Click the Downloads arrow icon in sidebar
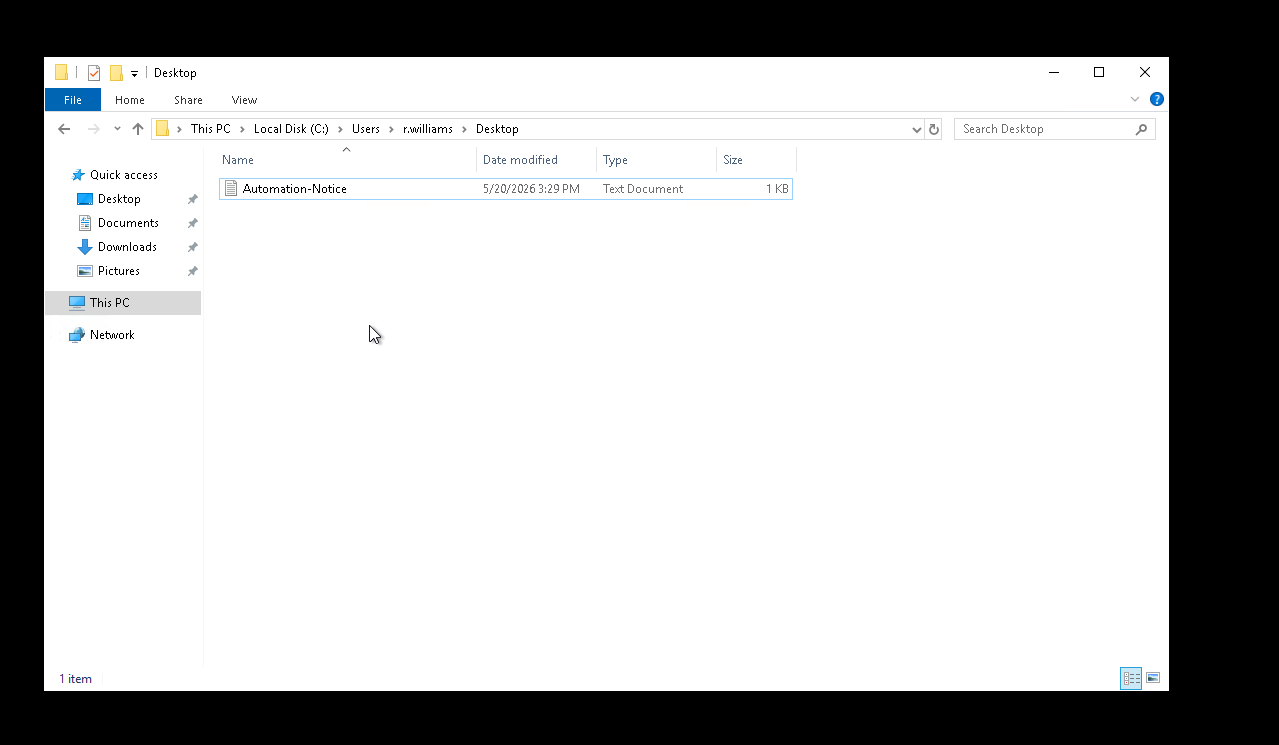Viewport: 1279px width, 745px height. click(x=85, y=247)
